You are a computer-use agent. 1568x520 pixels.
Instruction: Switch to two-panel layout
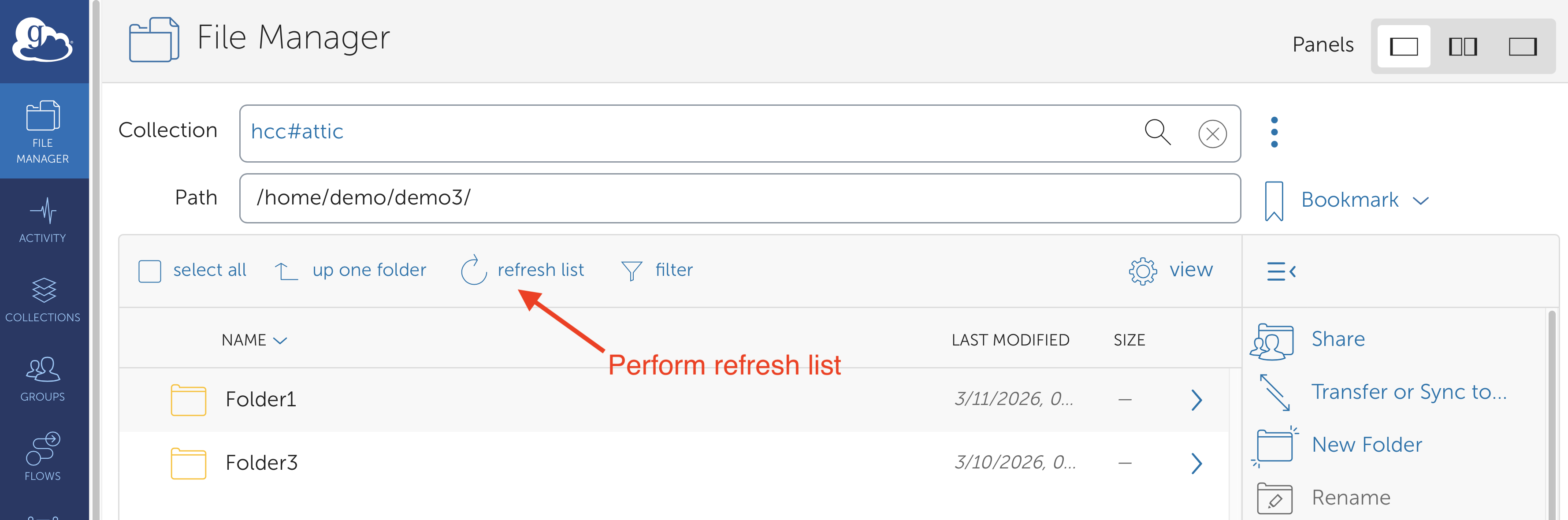pos(1463,47)
